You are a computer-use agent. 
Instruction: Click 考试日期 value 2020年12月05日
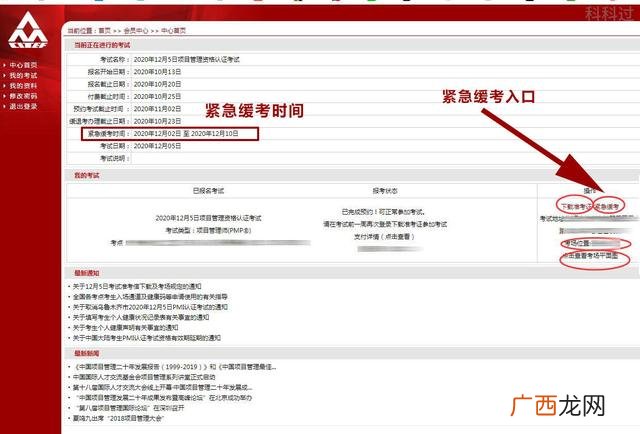pyautogui.click(x=157, y=146)
